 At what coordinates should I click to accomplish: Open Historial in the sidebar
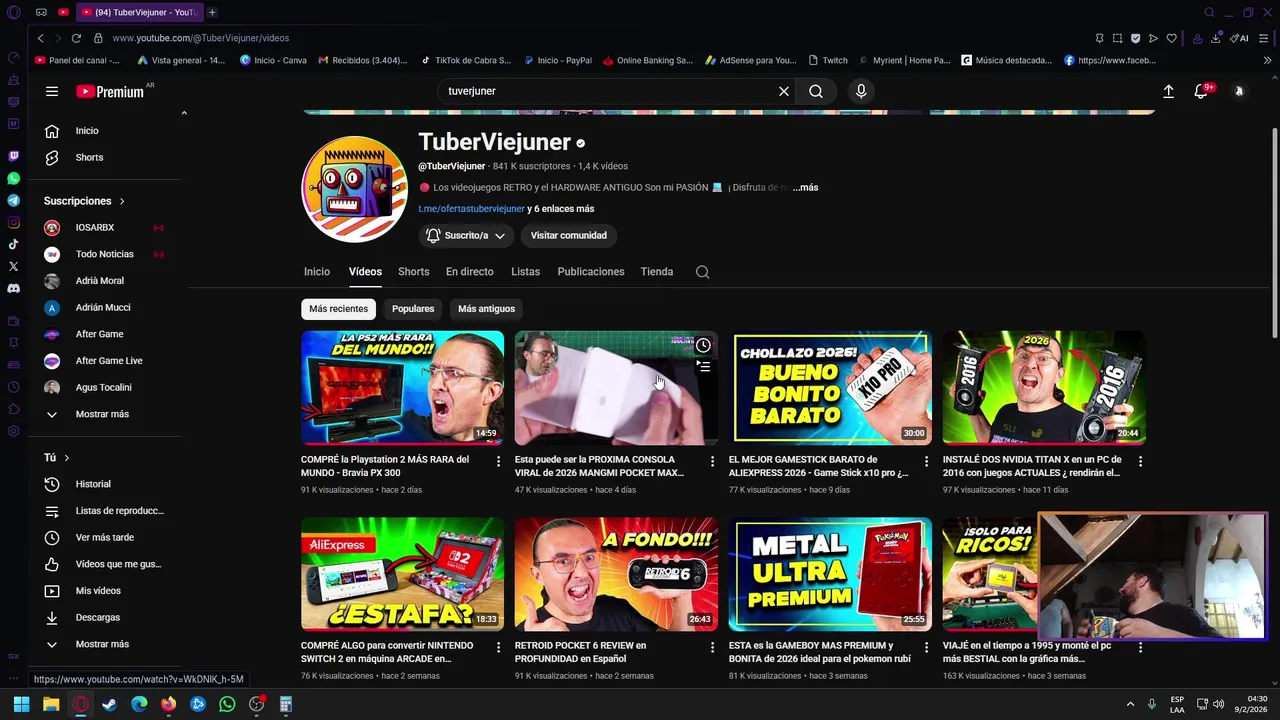coord(92,484)
